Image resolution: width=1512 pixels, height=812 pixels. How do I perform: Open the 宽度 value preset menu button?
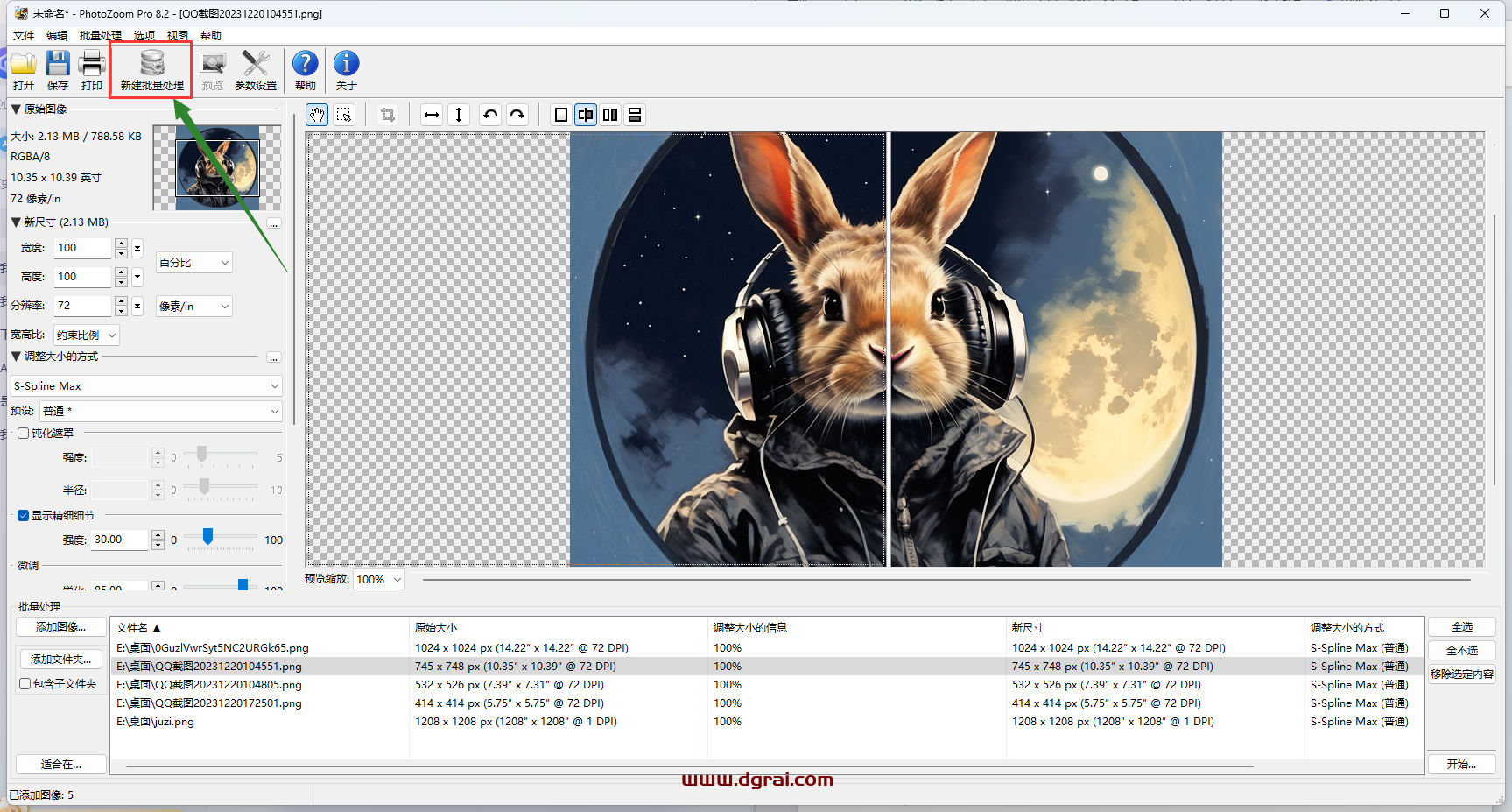137,248
